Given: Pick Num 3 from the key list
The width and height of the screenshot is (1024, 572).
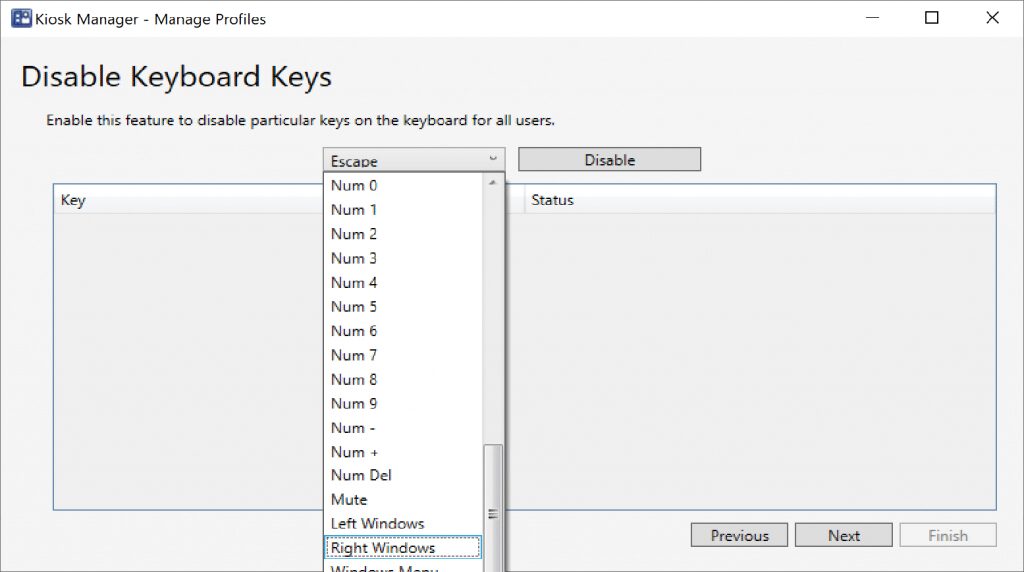Looking at the screenshot, I should [x=355, y=258].
